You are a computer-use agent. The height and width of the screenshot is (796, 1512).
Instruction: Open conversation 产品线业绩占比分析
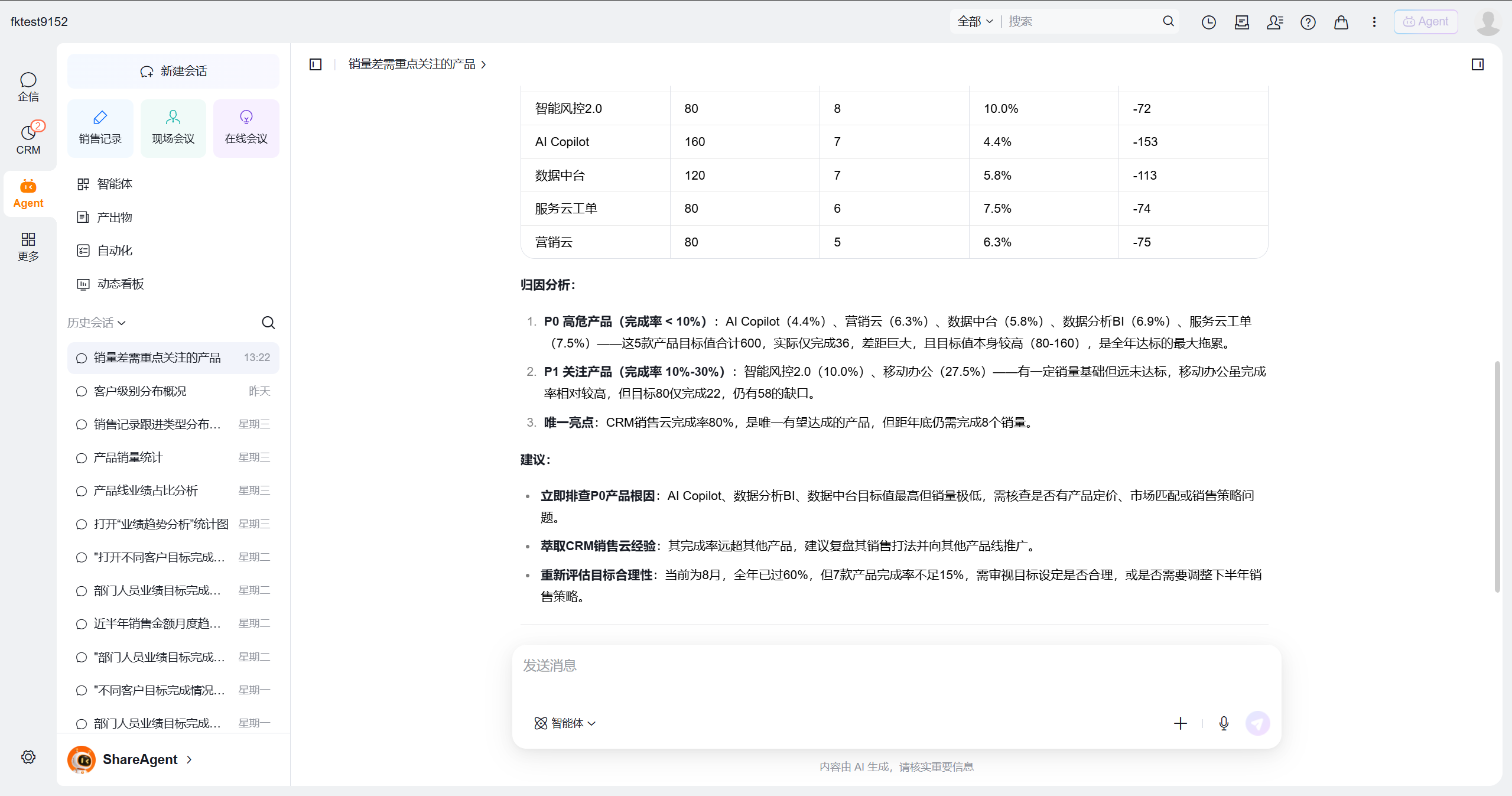(x=173, y=490)
